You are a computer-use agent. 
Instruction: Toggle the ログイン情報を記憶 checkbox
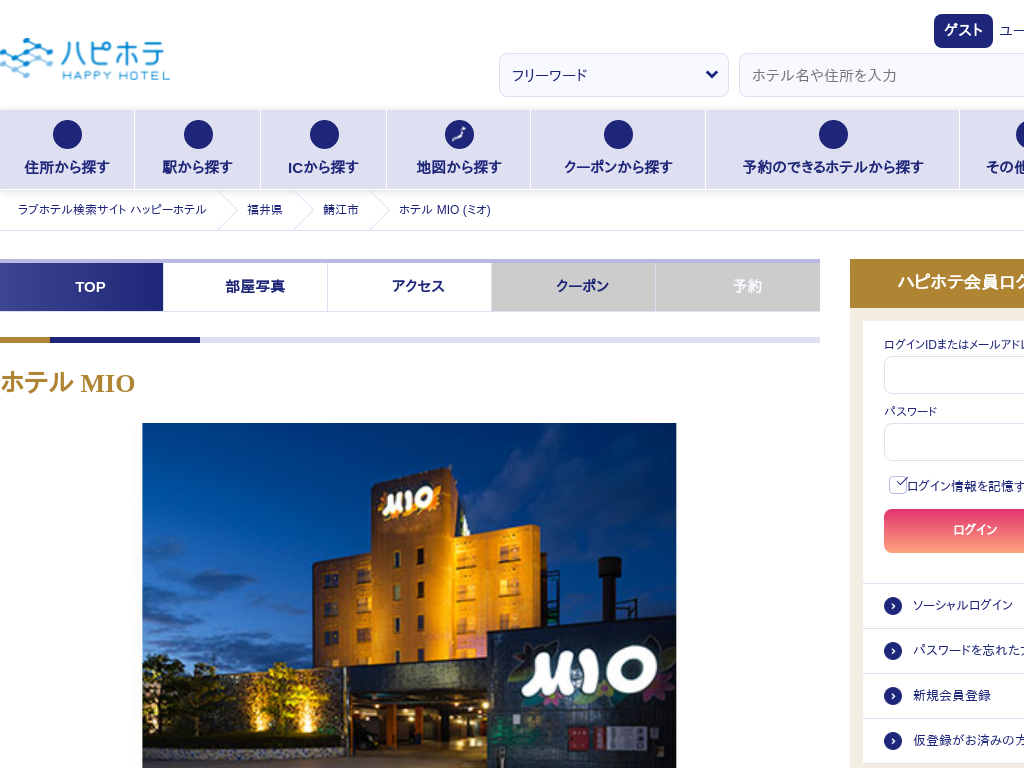898,485
